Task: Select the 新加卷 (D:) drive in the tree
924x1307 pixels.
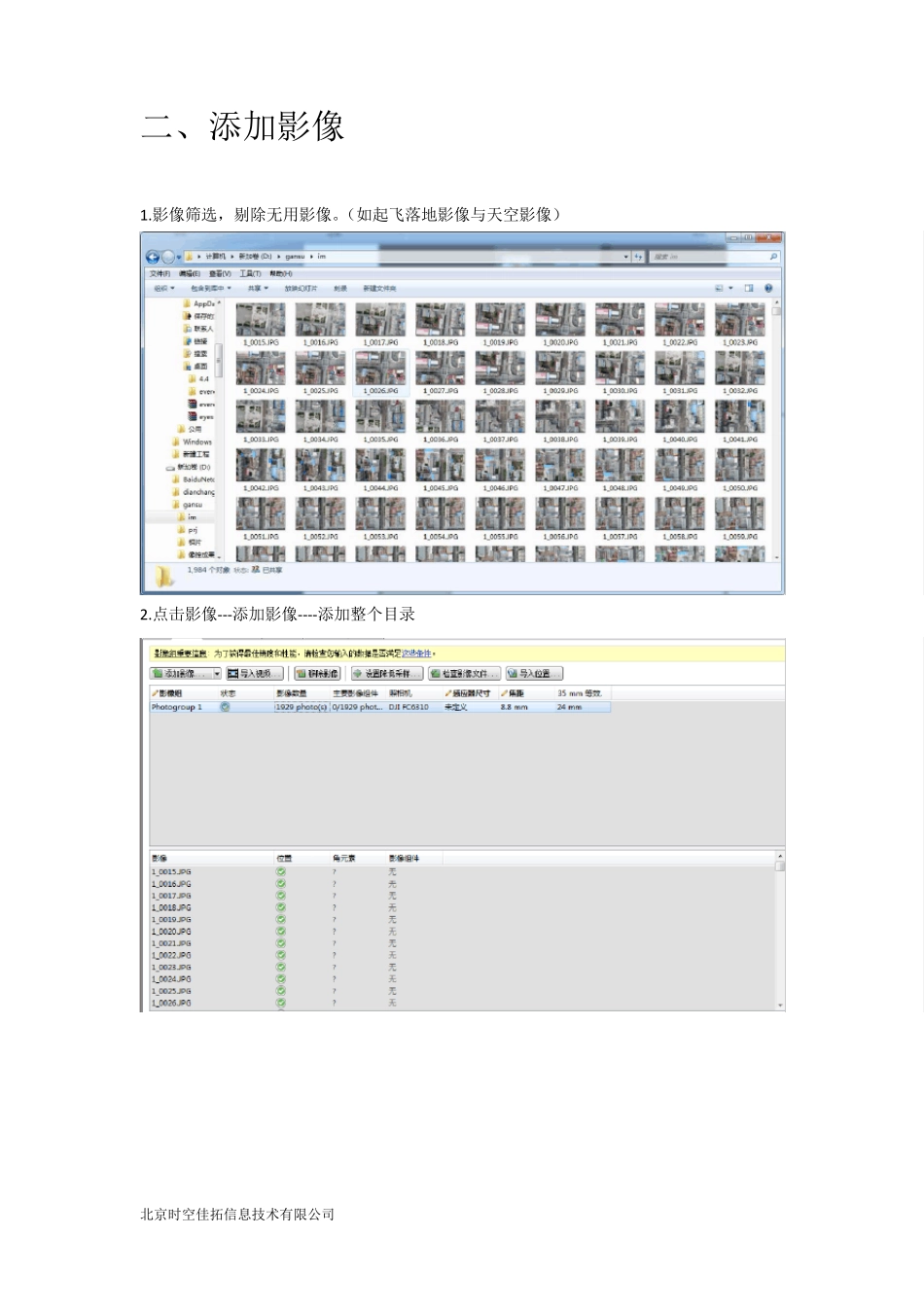Action: pos(189,467)
